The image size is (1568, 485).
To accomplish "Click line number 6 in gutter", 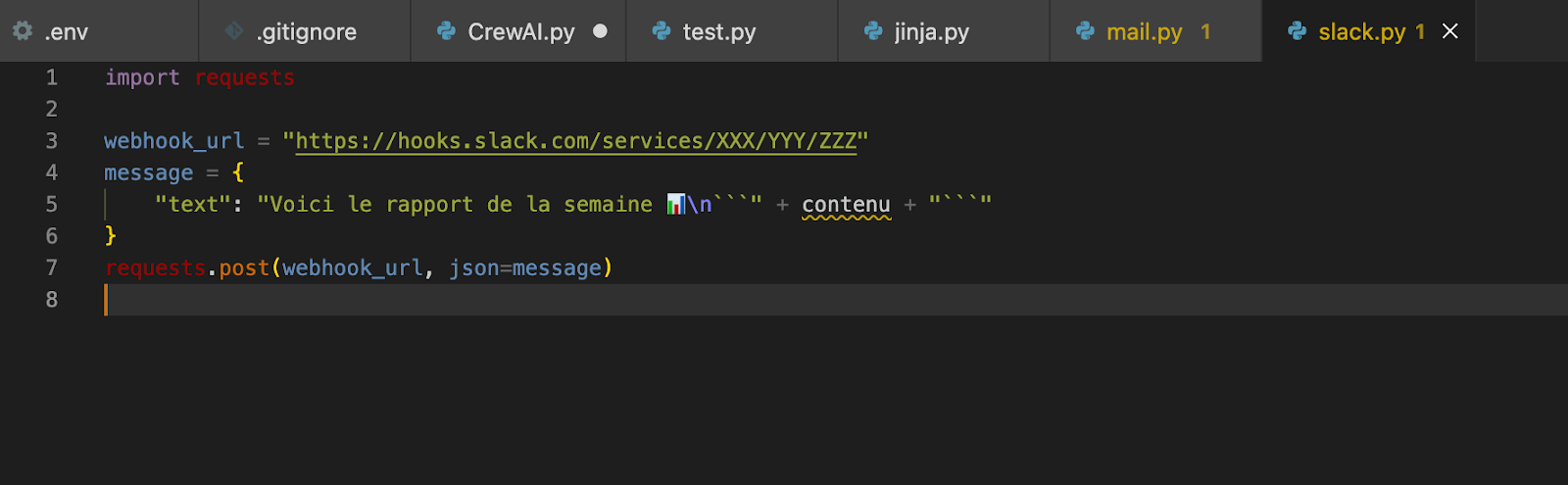I will [x=52, y=236].
